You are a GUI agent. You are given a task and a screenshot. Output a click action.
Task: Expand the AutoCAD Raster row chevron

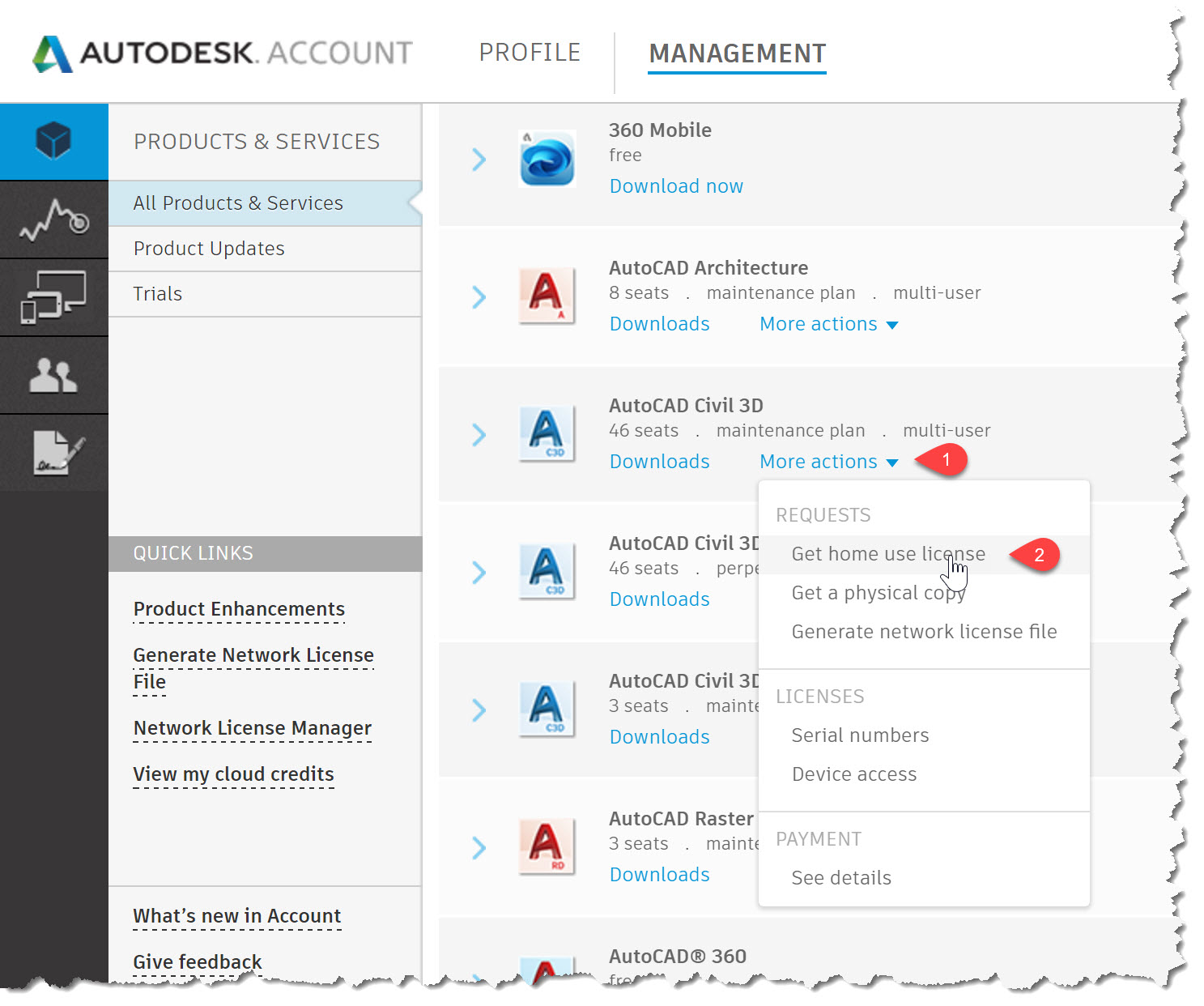tap(479, 848)
